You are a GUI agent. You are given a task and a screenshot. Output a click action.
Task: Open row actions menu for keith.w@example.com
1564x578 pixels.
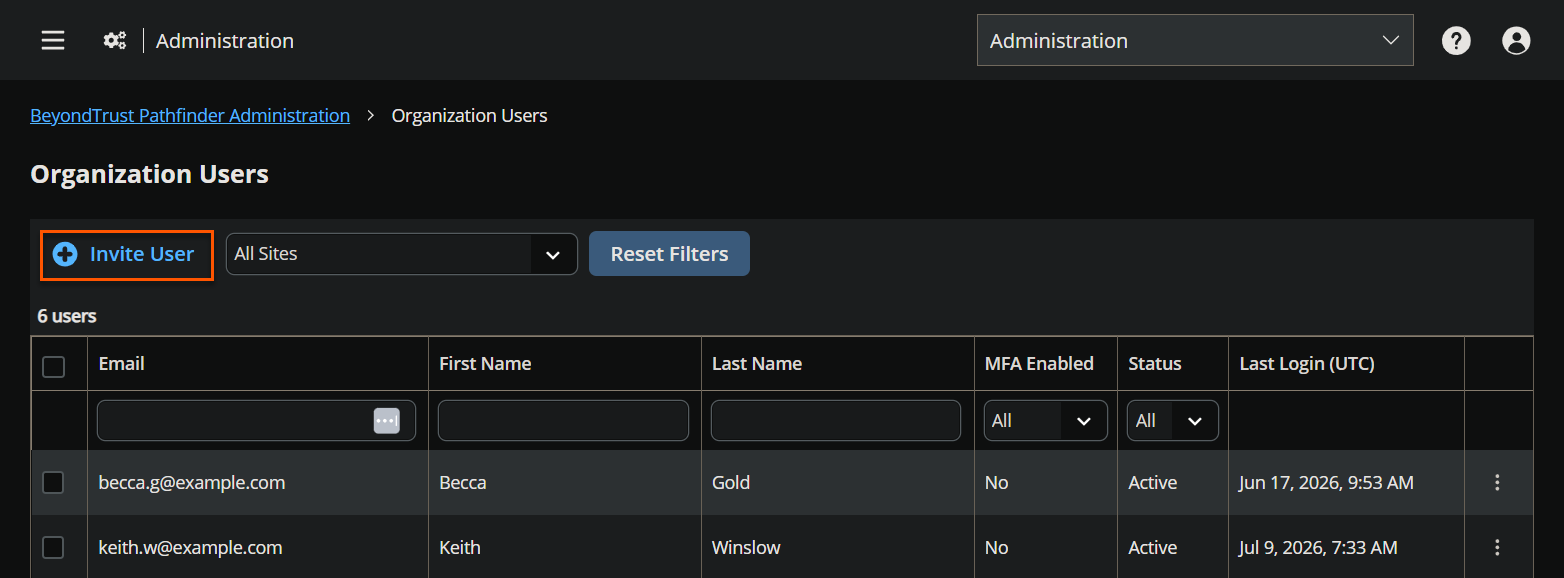pyautogui.click(x=1497, y=548)
